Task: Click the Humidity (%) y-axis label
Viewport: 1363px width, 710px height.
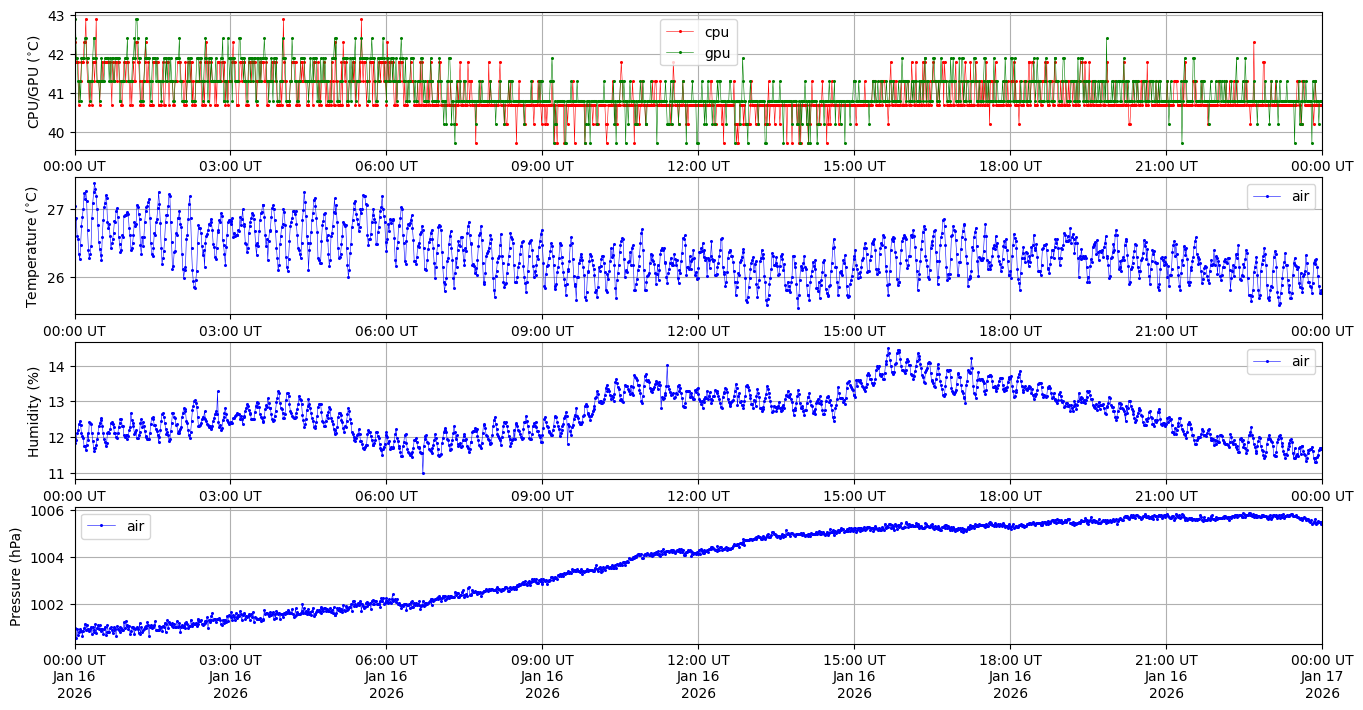Action: pos(34,411)
